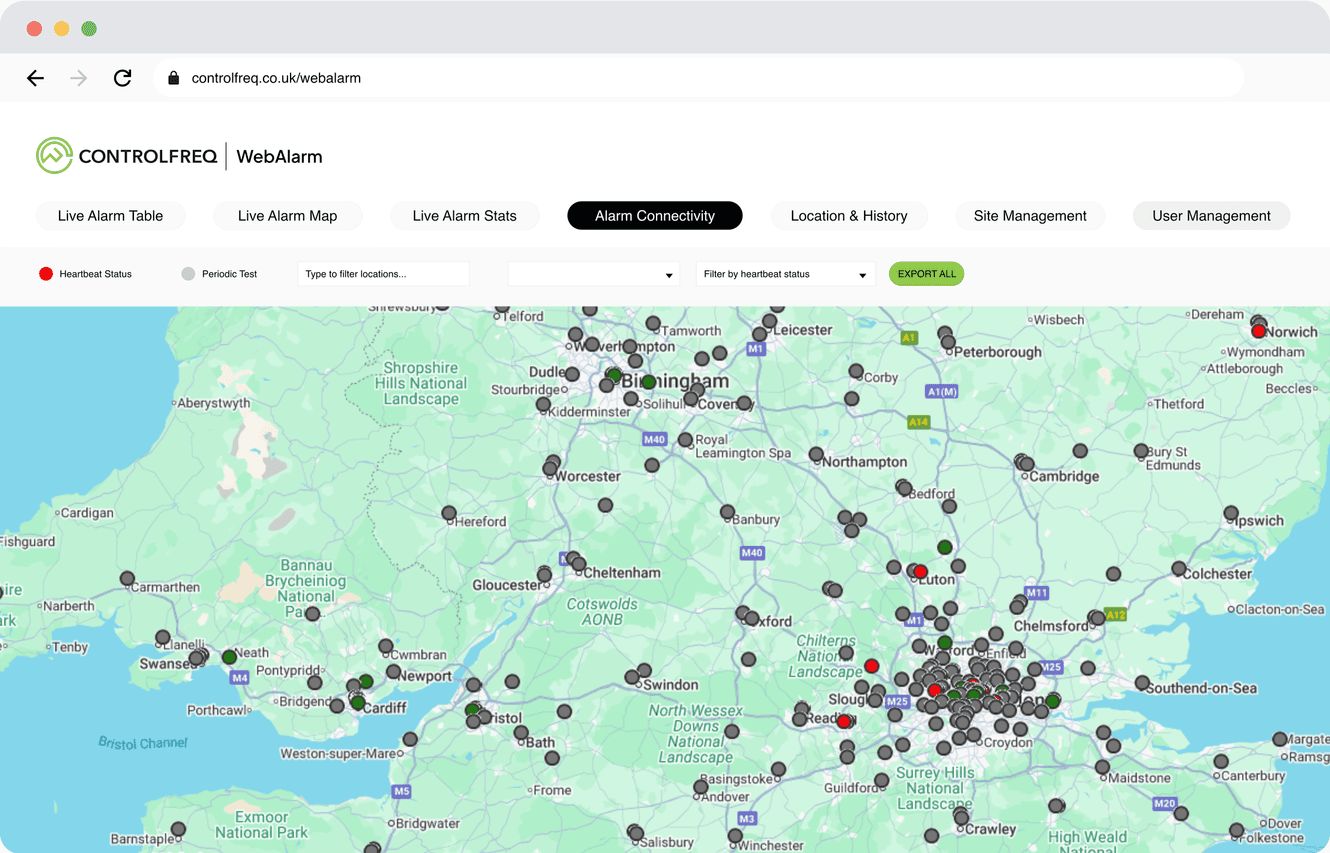The height and width of the screenshot is (853, 1330).
Task: Reload the WebAlarm page
Action: pyautogui.click(x=123, y=78)
